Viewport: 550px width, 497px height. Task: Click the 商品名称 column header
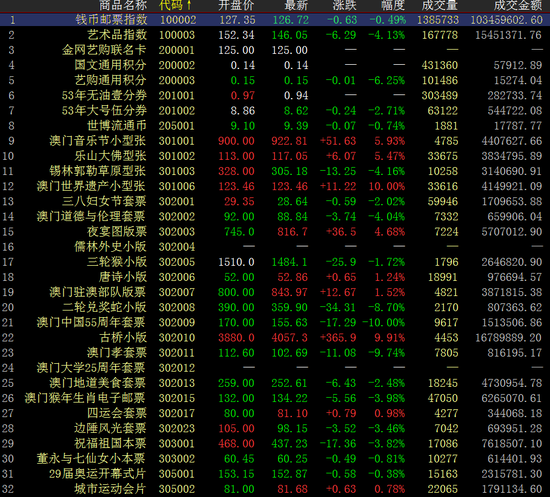(x=123, y=5)
